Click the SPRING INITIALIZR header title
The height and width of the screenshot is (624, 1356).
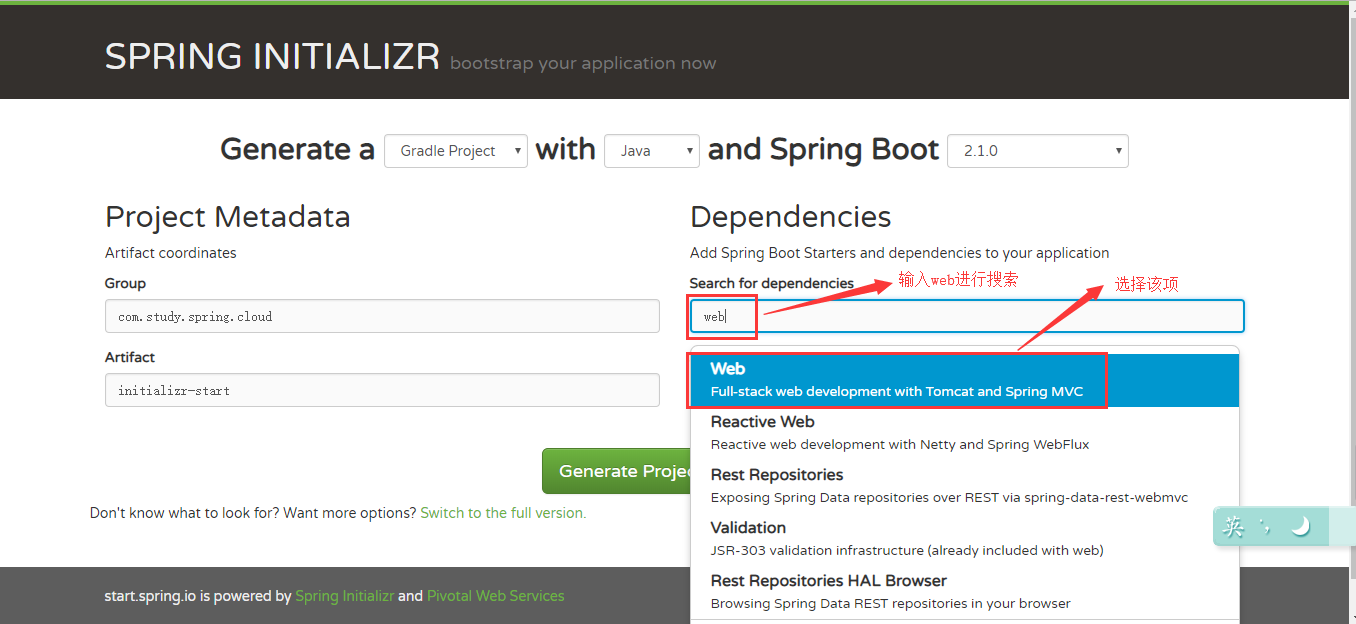click(272, 57)
